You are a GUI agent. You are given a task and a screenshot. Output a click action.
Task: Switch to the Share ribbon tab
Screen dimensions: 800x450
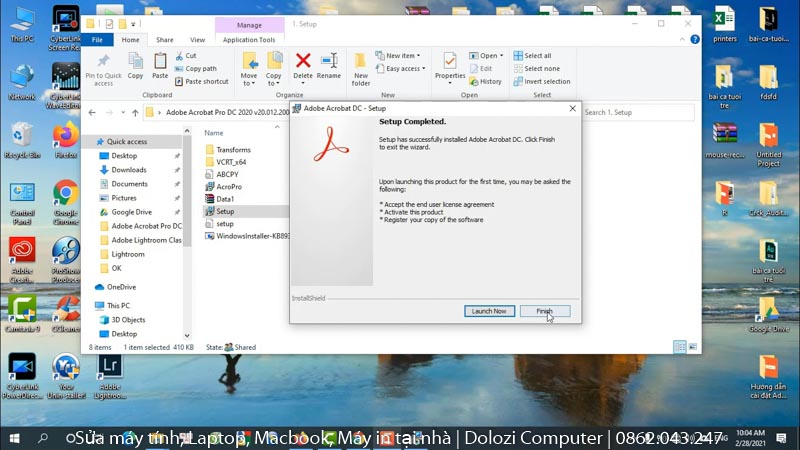pyautogui.click(x=164, y=40)
